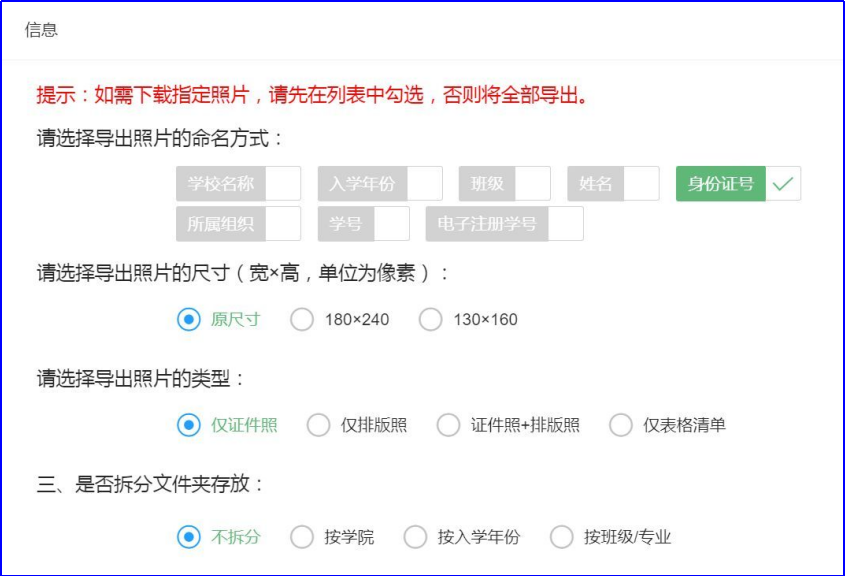This screenshot has width=845, height=576.
Task: Split folders by 按学院
Action: pyautogui.click(x=302, y=537)
